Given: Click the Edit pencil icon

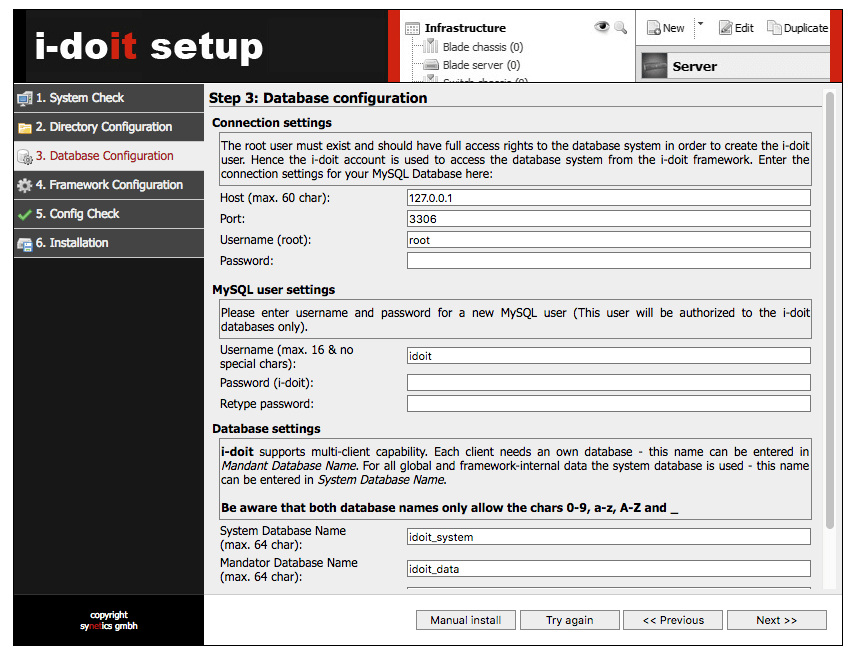Looking at the screenshot, I should [725, 27].
